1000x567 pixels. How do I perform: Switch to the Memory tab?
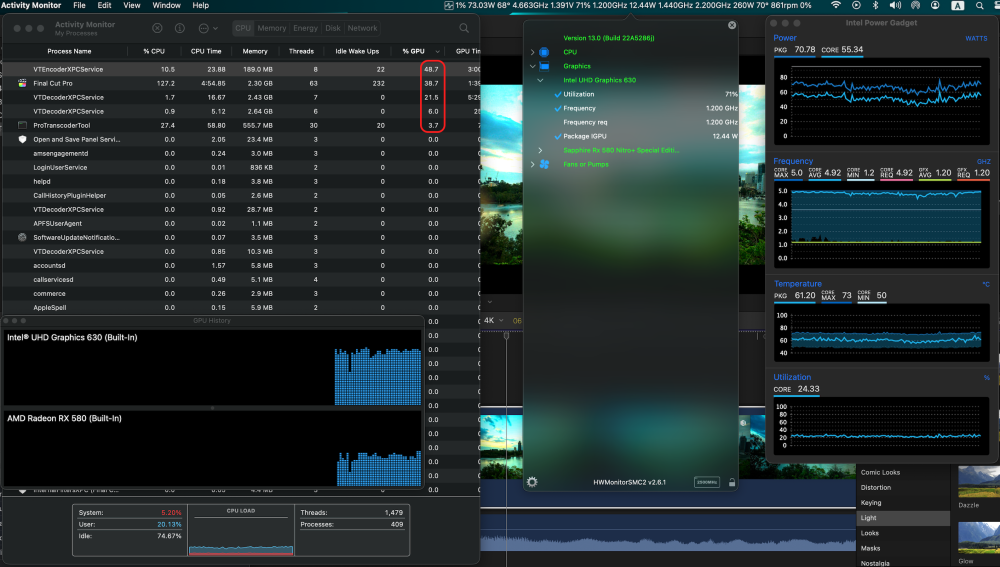(x=272, y=28)
